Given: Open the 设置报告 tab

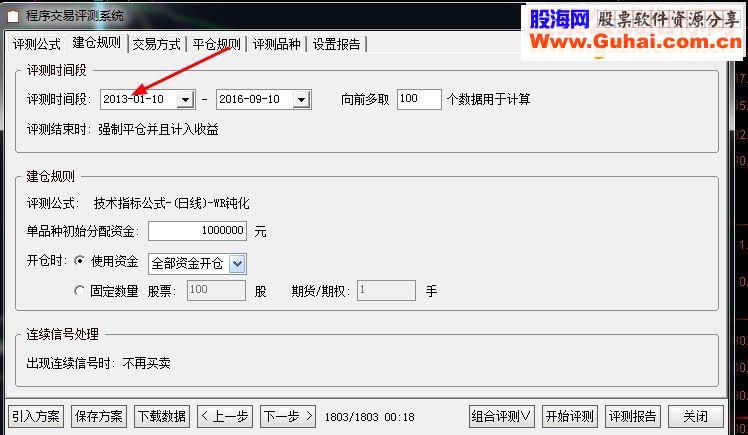Looking at the screenshot, I should coord(336,44).
